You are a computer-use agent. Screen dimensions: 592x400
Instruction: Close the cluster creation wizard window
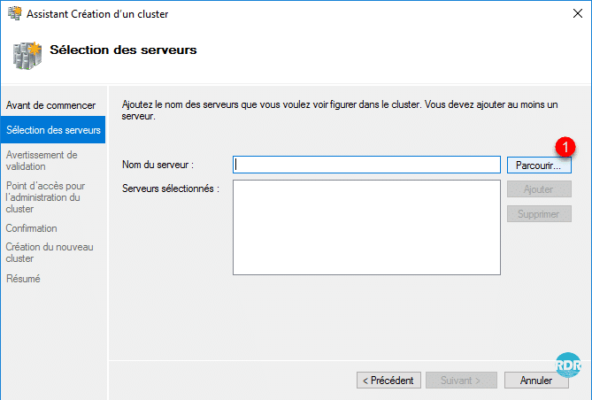577,14
